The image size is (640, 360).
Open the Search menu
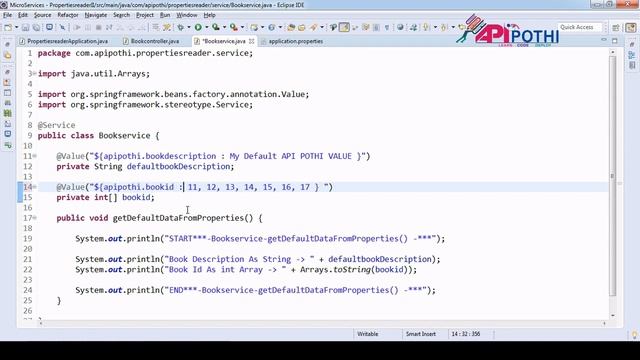click(121, 15)
